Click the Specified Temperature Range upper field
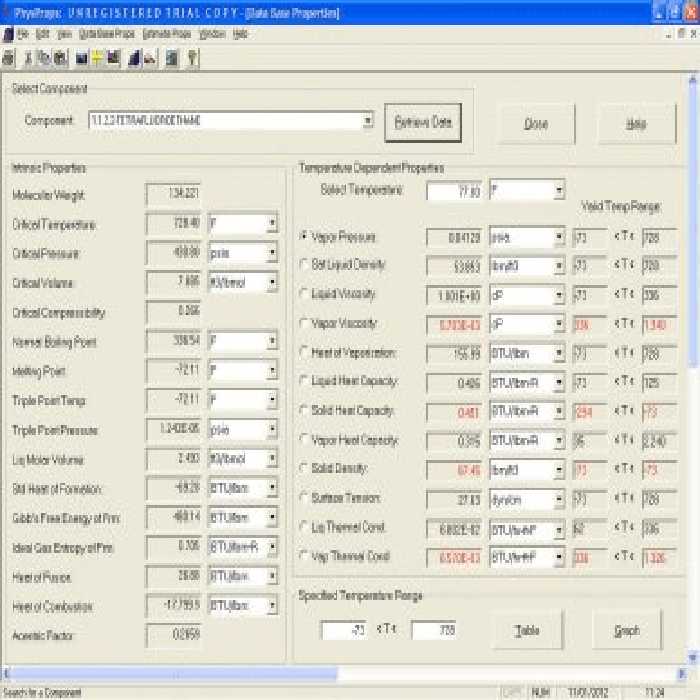700x700 pixels. coord(433,630)
